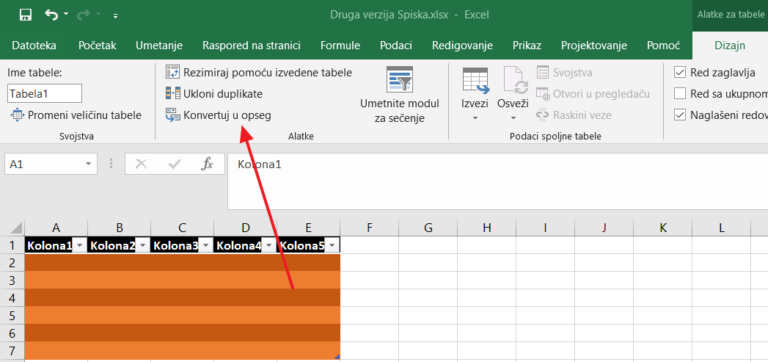Open the Undo history dropdown arrow
The height and width of the screenshot is (362, 768).
coord(66,15)
